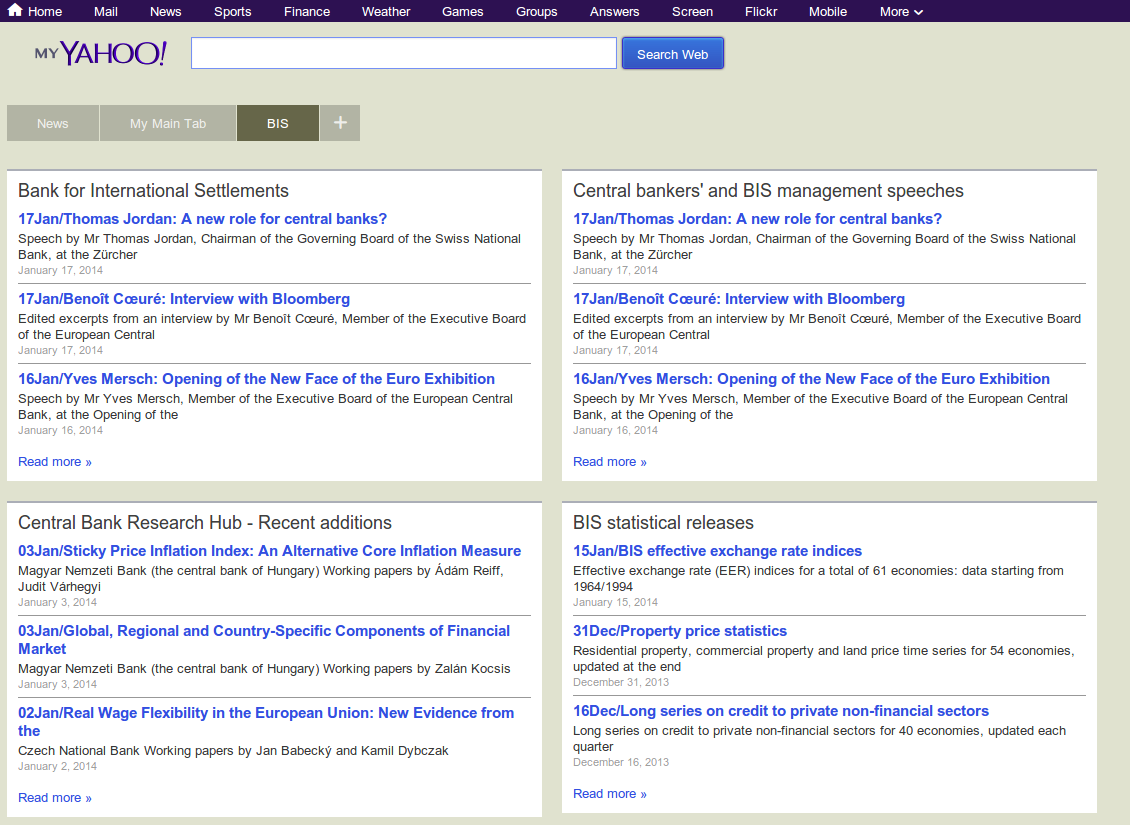Viewport: 1130px width, 825px height.
Task: Open Sticky Price Inflation Index article
Action: (x=269, y=551)
